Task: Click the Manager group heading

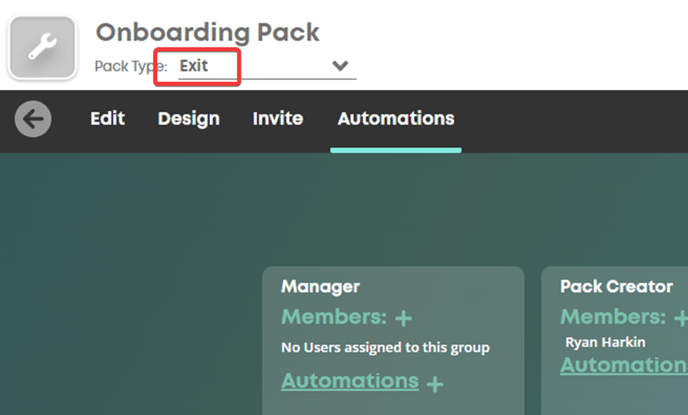Action: 320,286
